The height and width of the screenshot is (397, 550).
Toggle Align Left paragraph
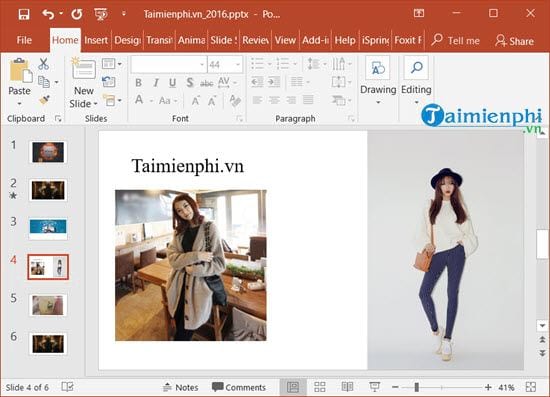pyautogui.click(x=257, y=100)
